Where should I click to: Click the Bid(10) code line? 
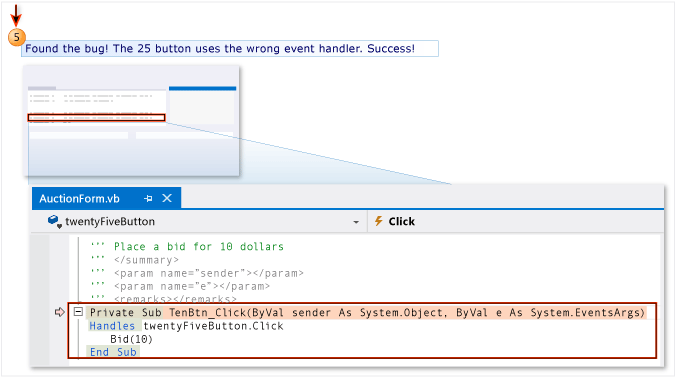pos(131,339)
